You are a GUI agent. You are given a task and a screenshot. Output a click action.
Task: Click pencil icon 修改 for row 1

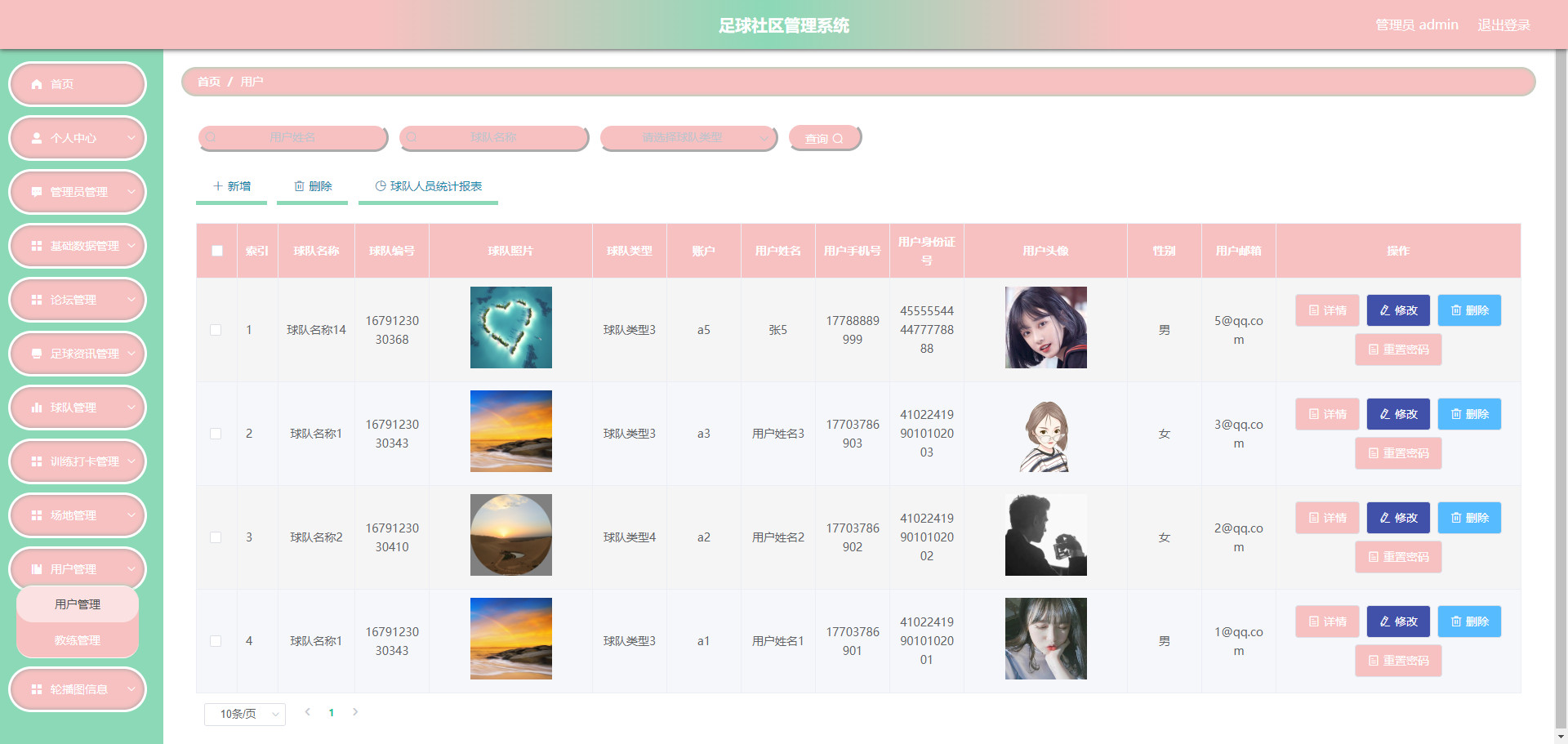coord(1385,310)
